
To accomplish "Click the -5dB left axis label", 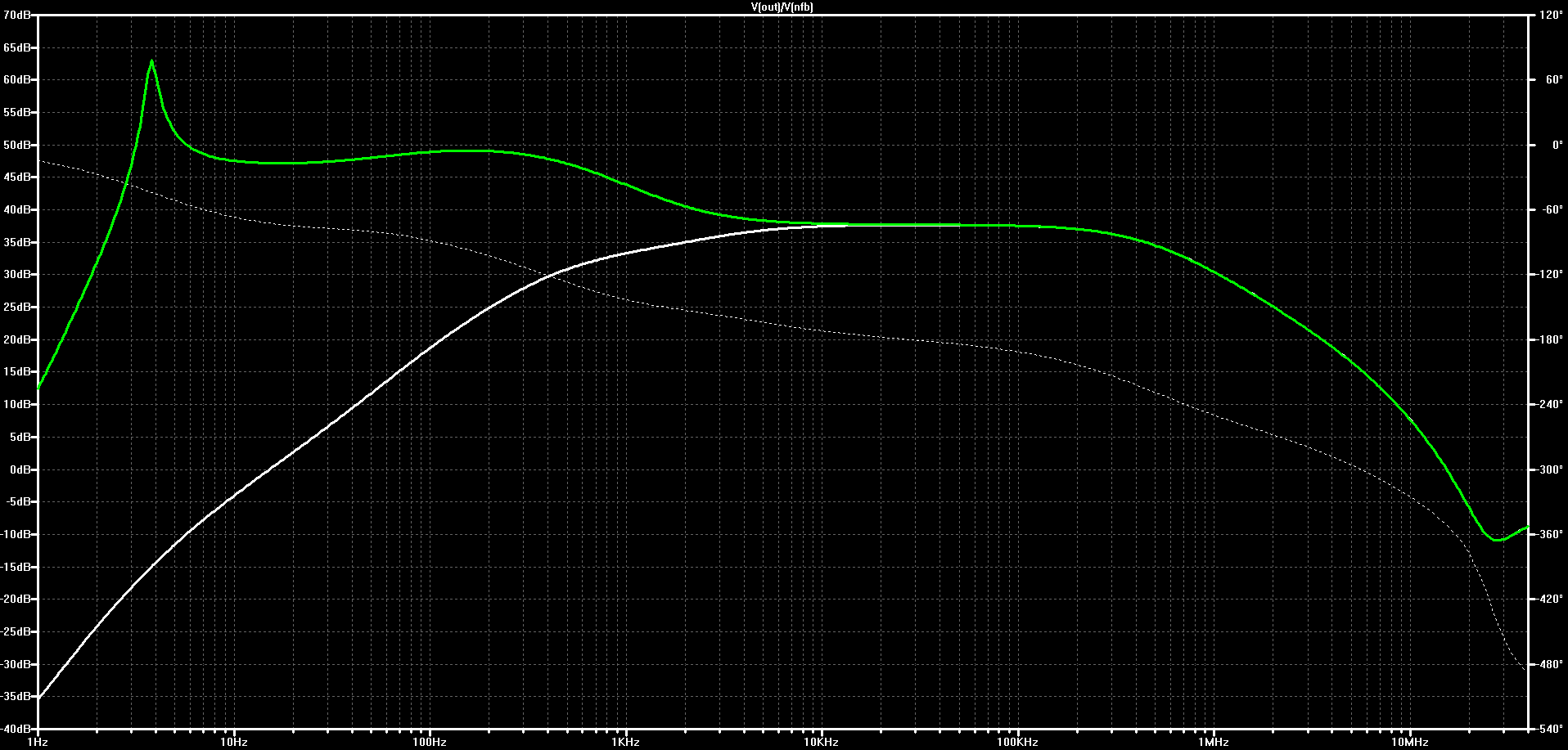I will point(18,501).
